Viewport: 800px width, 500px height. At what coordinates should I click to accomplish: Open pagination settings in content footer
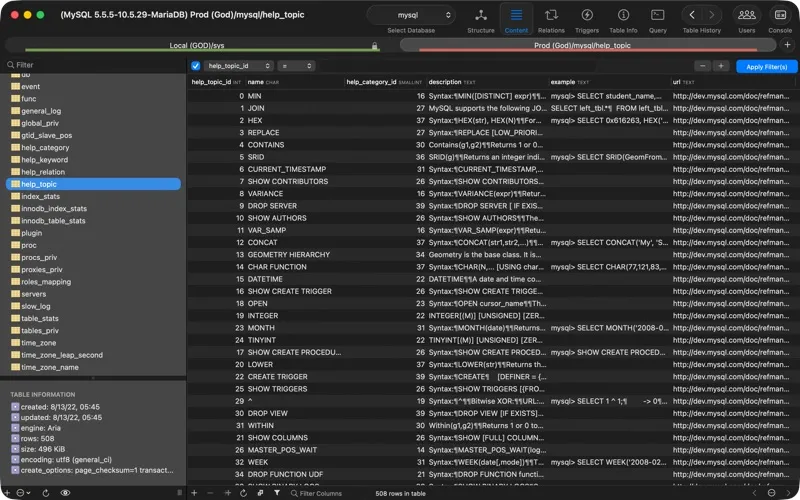coord(771,493)
